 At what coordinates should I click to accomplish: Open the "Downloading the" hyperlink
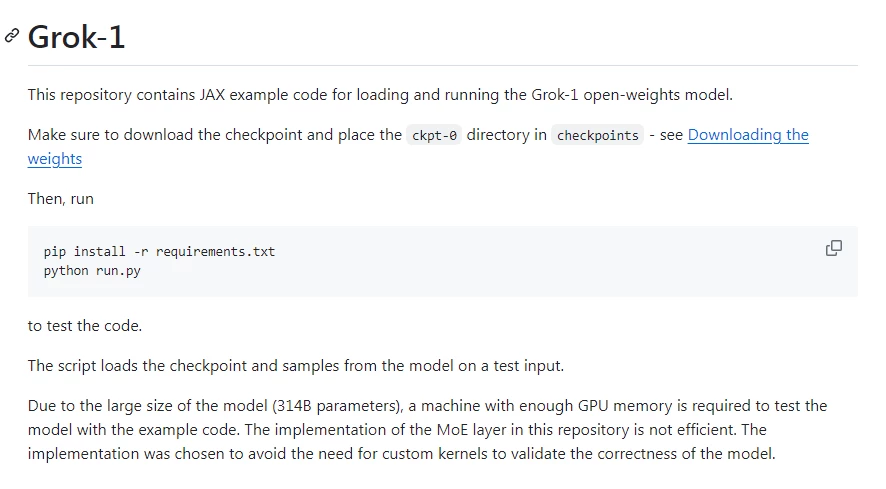click(x=748, y=135)
